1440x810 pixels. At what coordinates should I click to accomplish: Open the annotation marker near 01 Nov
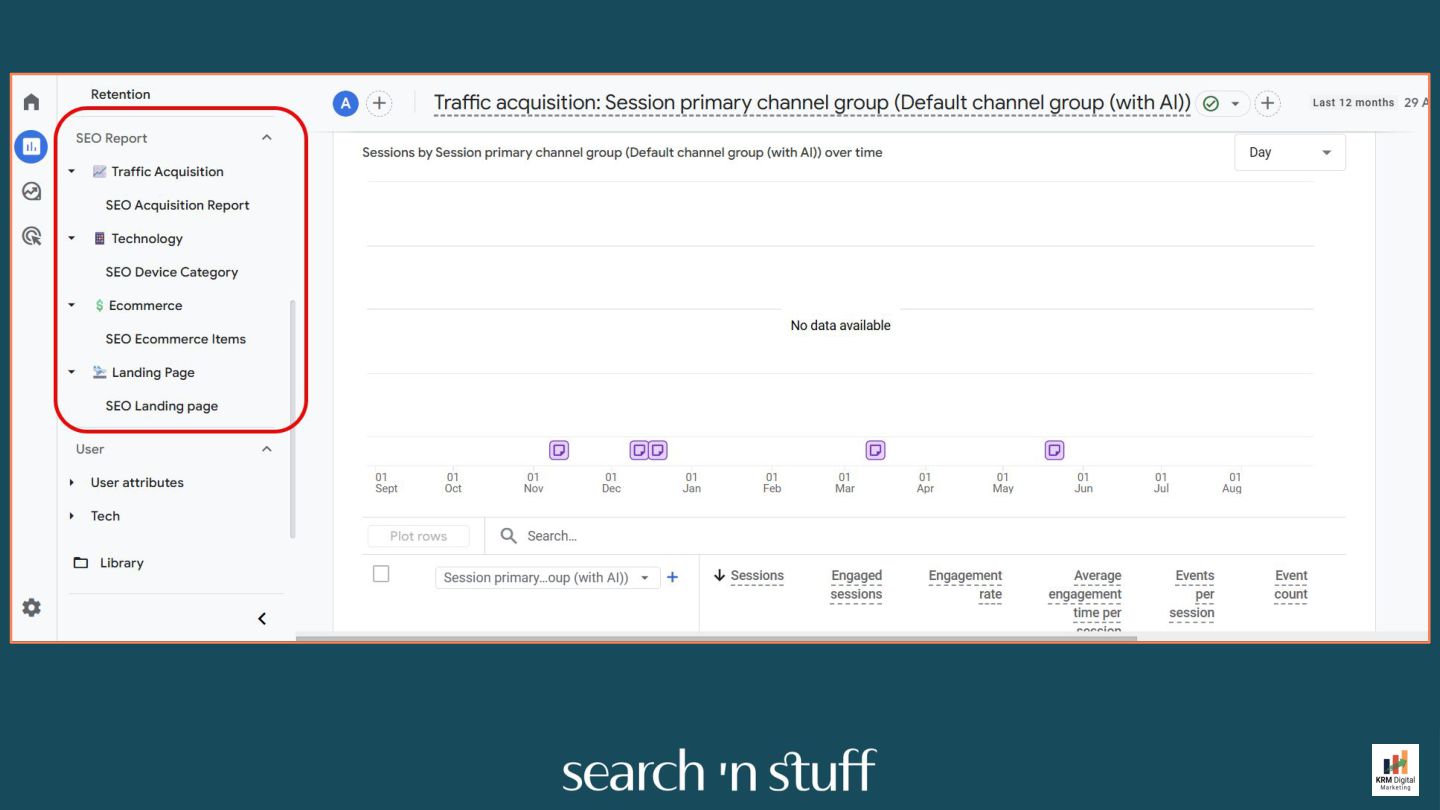pos(559,450)
